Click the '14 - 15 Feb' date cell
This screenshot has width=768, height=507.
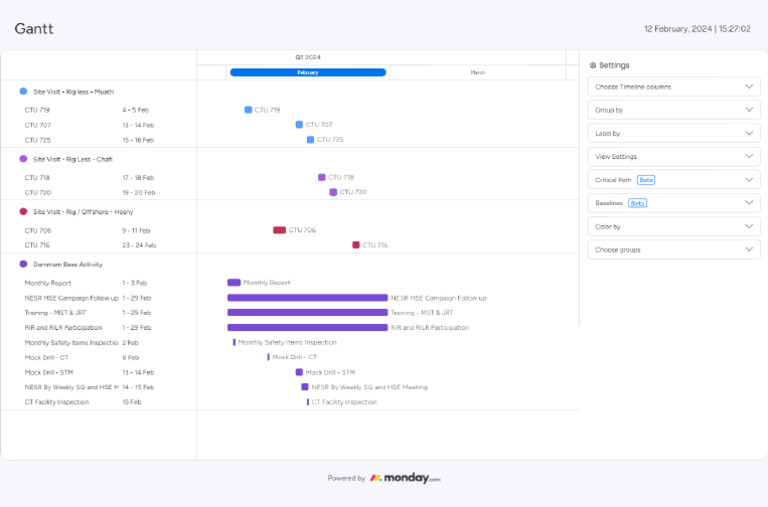coord(138,387)
